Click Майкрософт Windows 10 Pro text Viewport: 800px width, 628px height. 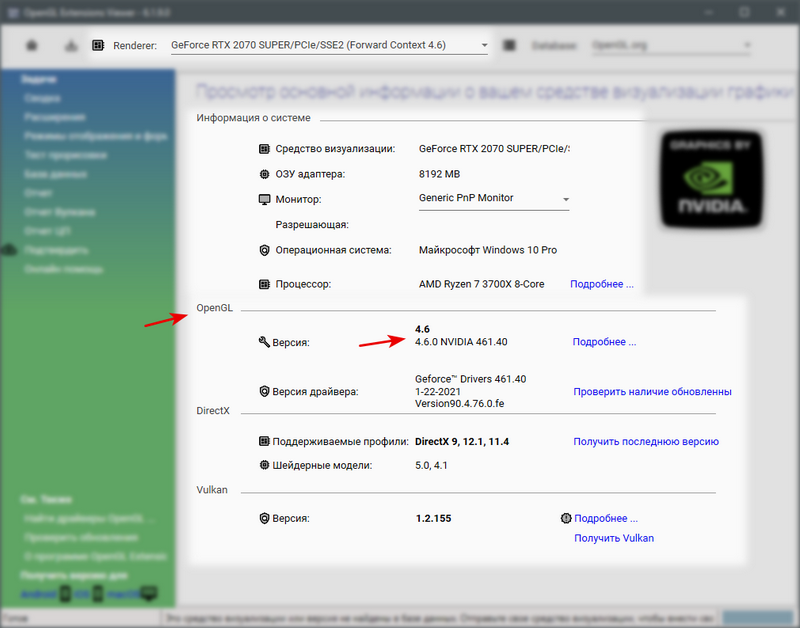click(488, 250)
